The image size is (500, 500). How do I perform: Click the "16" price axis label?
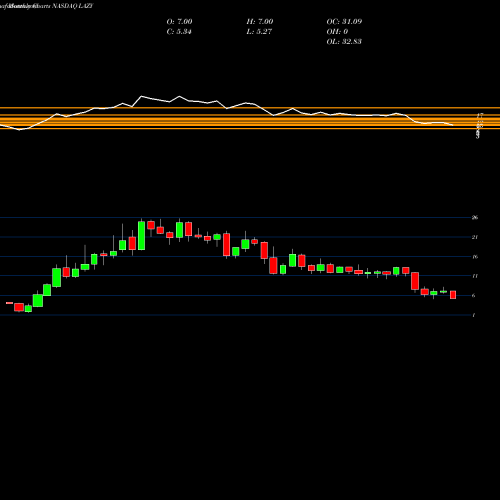point(475,257)
